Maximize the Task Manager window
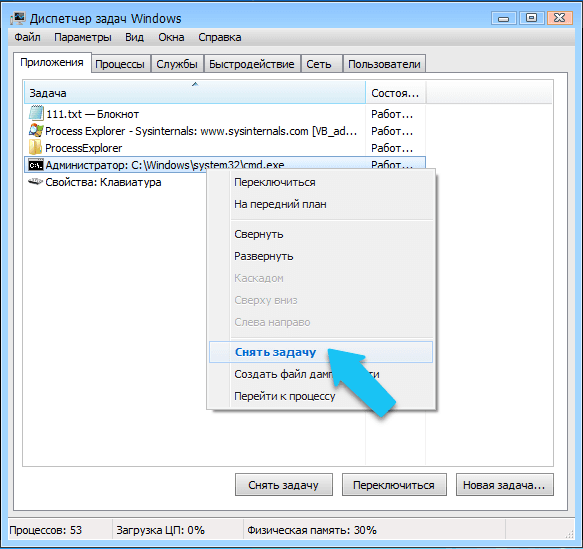Screen dimensions: 583x549 click(531, 18)
